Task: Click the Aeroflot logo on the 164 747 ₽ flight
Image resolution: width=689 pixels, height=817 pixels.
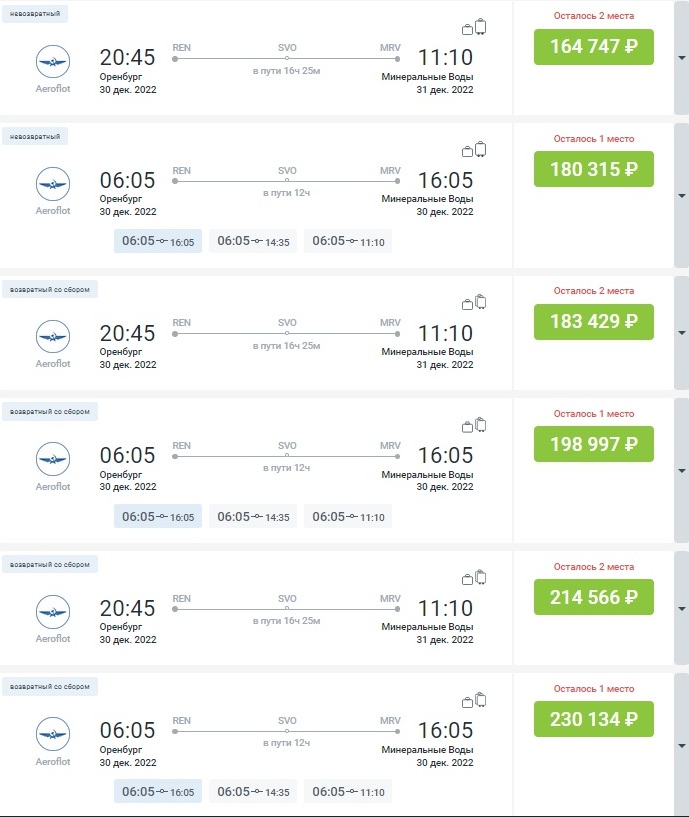Action: [53, 64]
